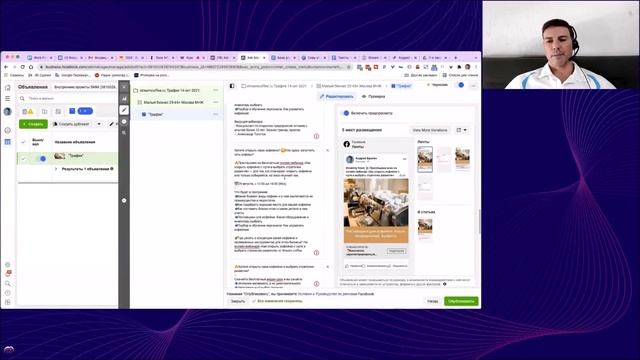Switch off the Трафик ad row toggle
This screenshot has width=640, height=360.
click(41, 158)
